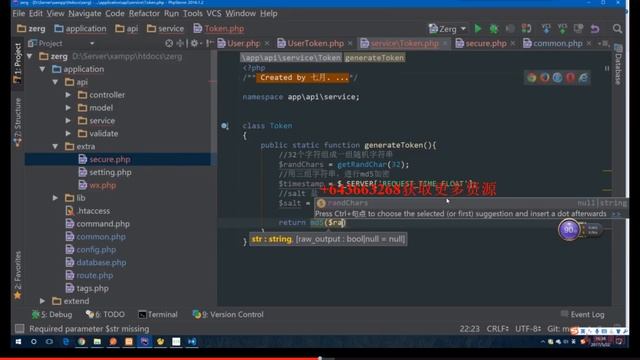Open the Navigate menu
This screenshot has width=640, height=360.
84,13
